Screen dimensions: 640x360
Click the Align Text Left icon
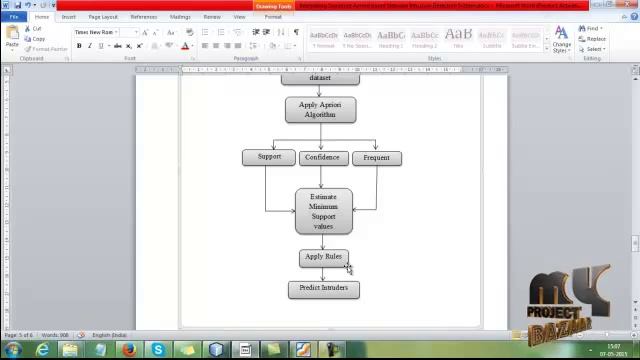(205, 46)
